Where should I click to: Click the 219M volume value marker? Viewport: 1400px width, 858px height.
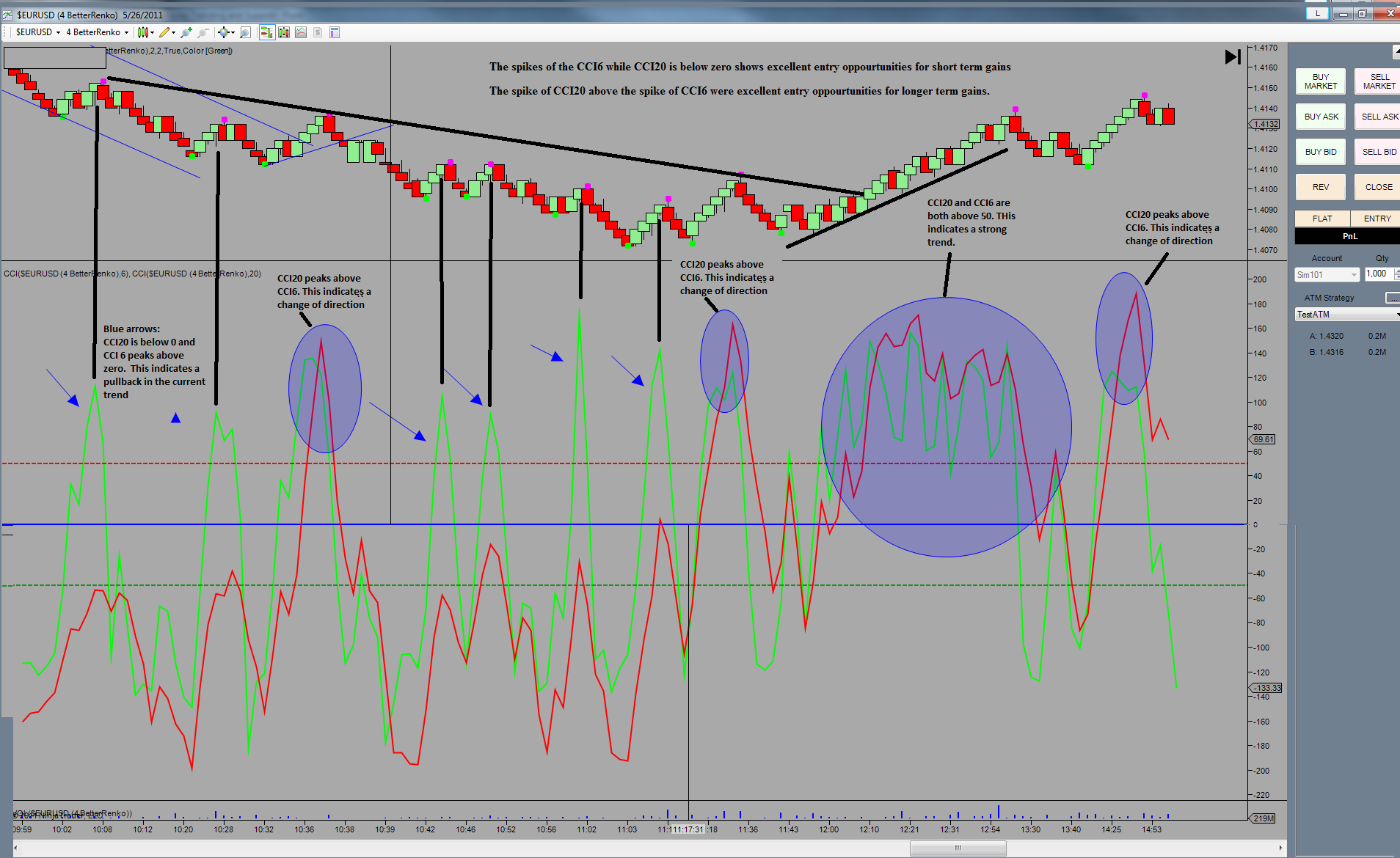pyautogui.click(x=1263, y=818)
